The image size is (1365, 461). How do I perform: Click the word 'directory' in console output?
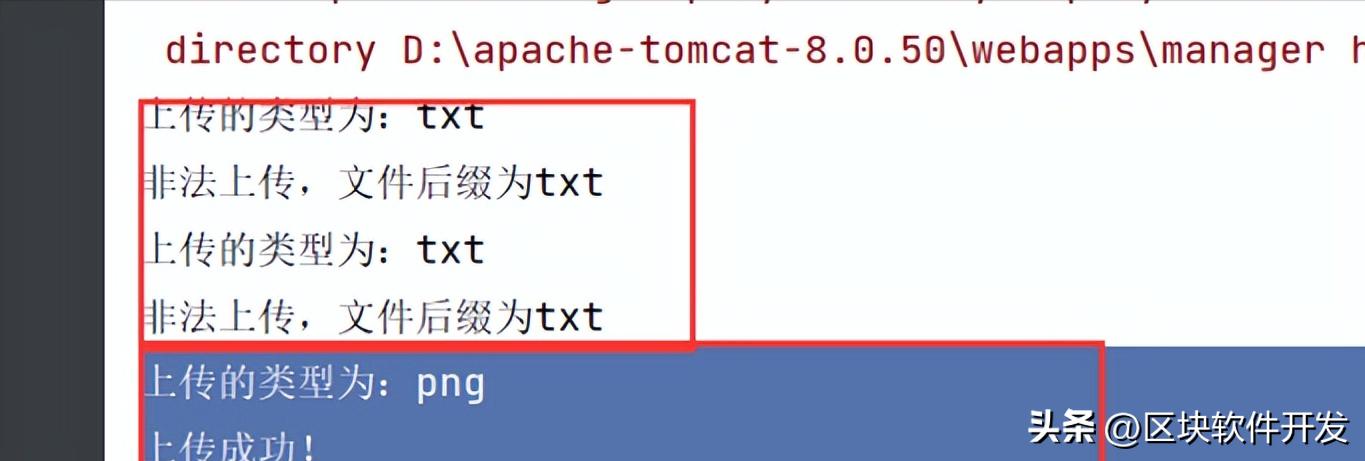pyautogui.click(x=271, y=50)
